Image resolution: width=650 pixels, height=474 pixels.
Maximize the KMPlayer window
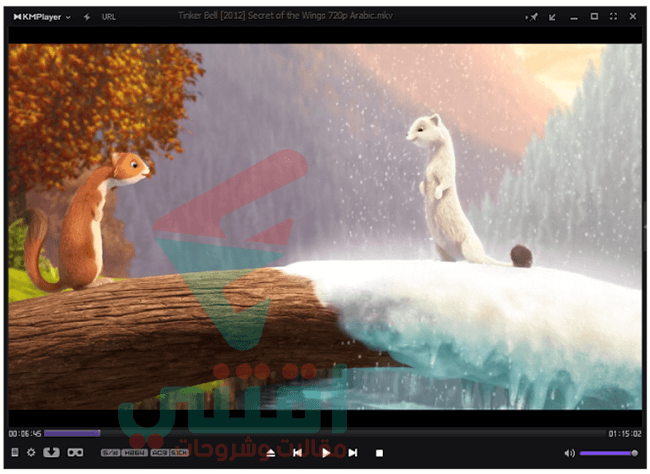pos(594,17)
